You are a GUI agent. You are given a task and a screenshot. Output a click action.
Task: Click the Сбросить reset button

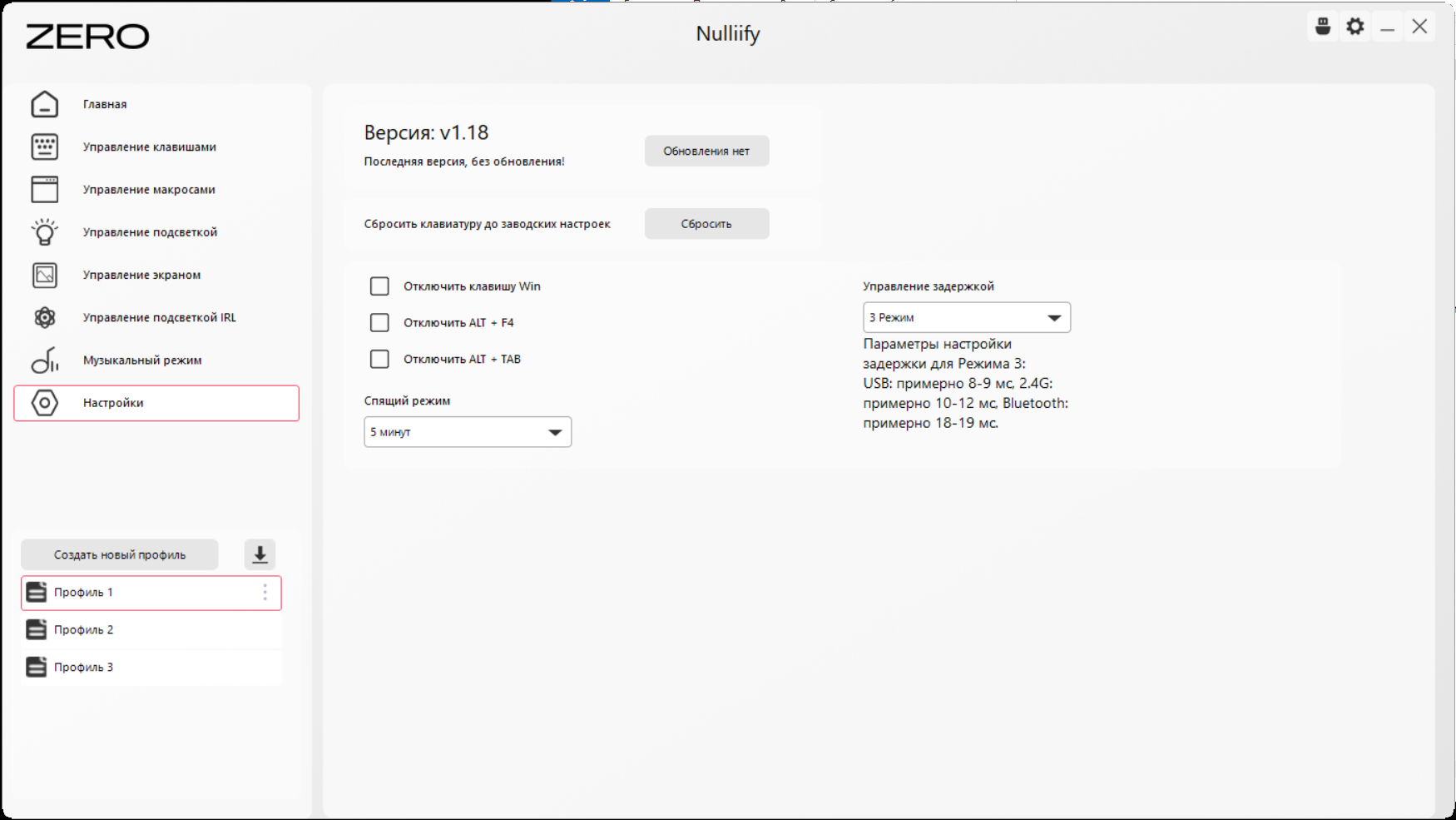coord(706,224)
